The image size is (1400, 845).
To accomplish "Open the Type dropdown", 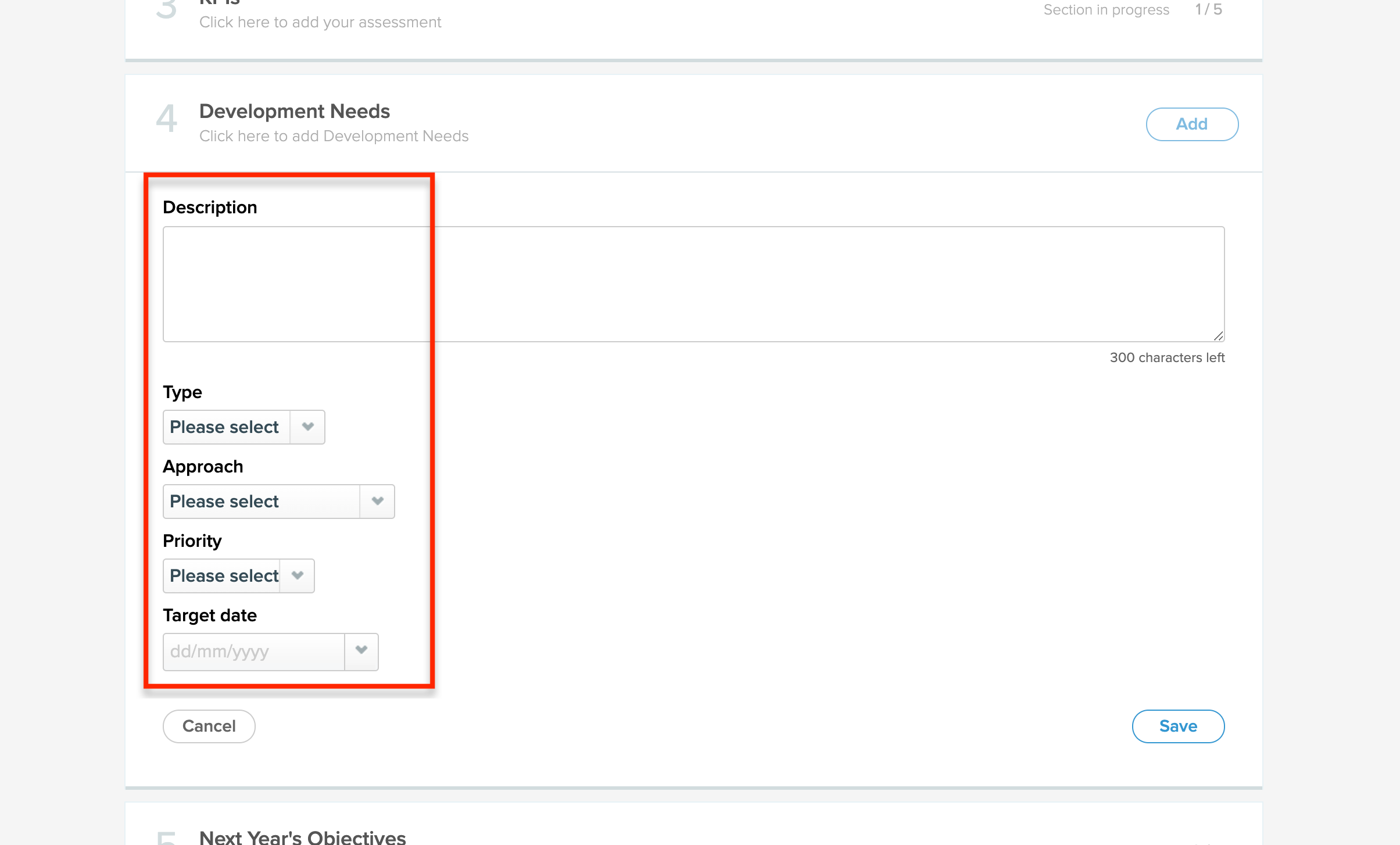I will (x=244, y=427).
